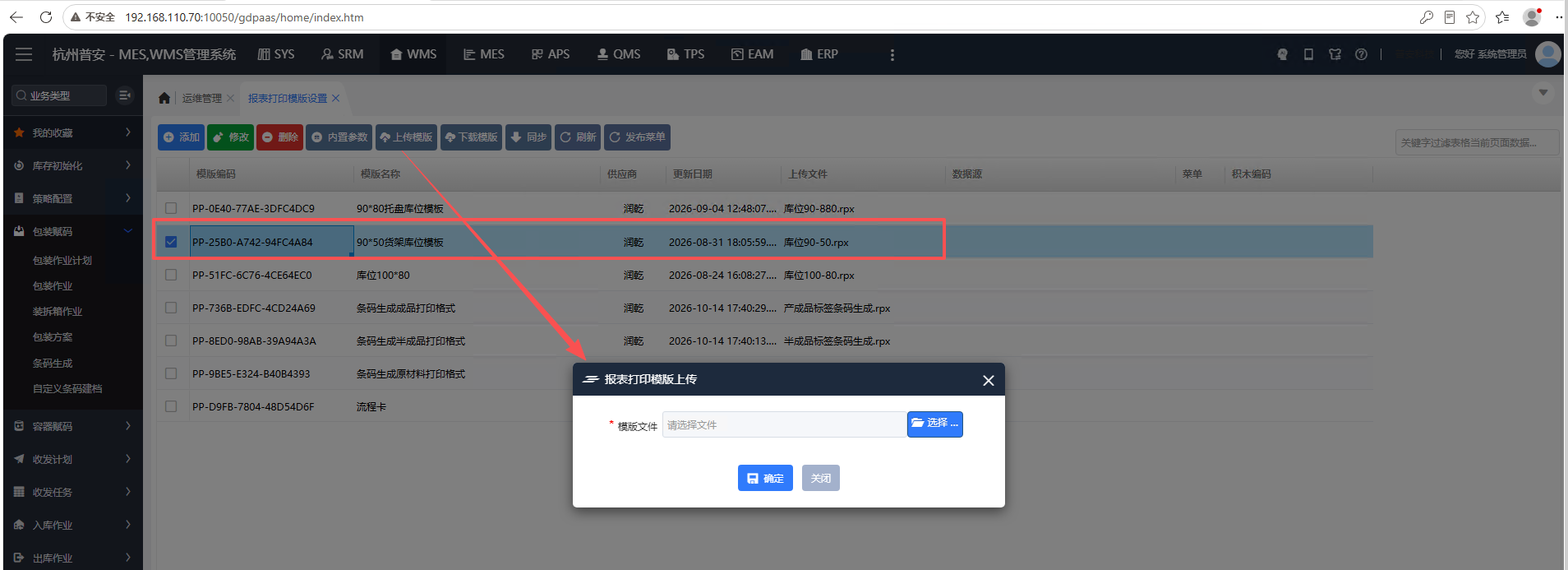
Task: Click the 选择 file browse button
Action: pyautogui.click(x=935, y=424)
